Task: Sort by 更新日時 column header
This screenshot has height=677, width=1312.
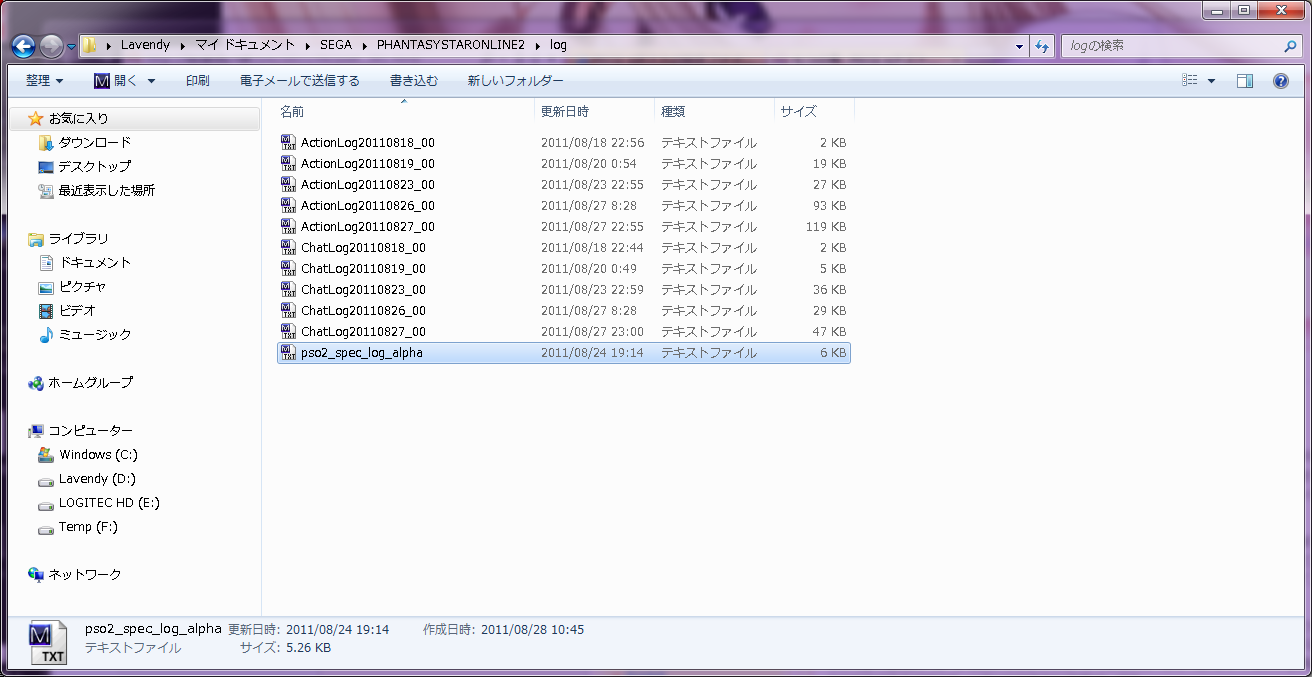Action: click(595, 111)
